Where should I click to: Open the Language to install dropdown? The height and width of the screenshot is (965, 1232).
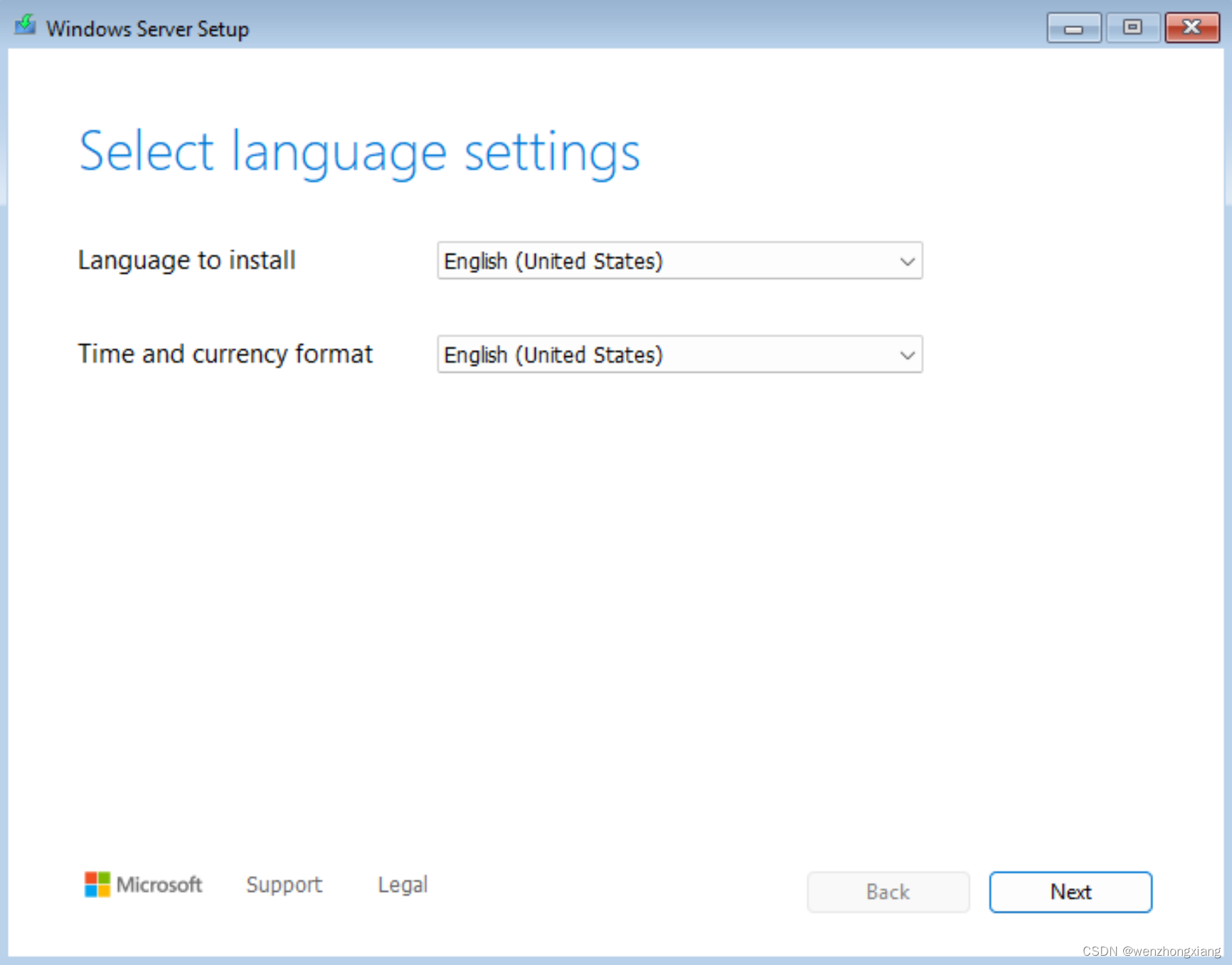coord(680,261)
